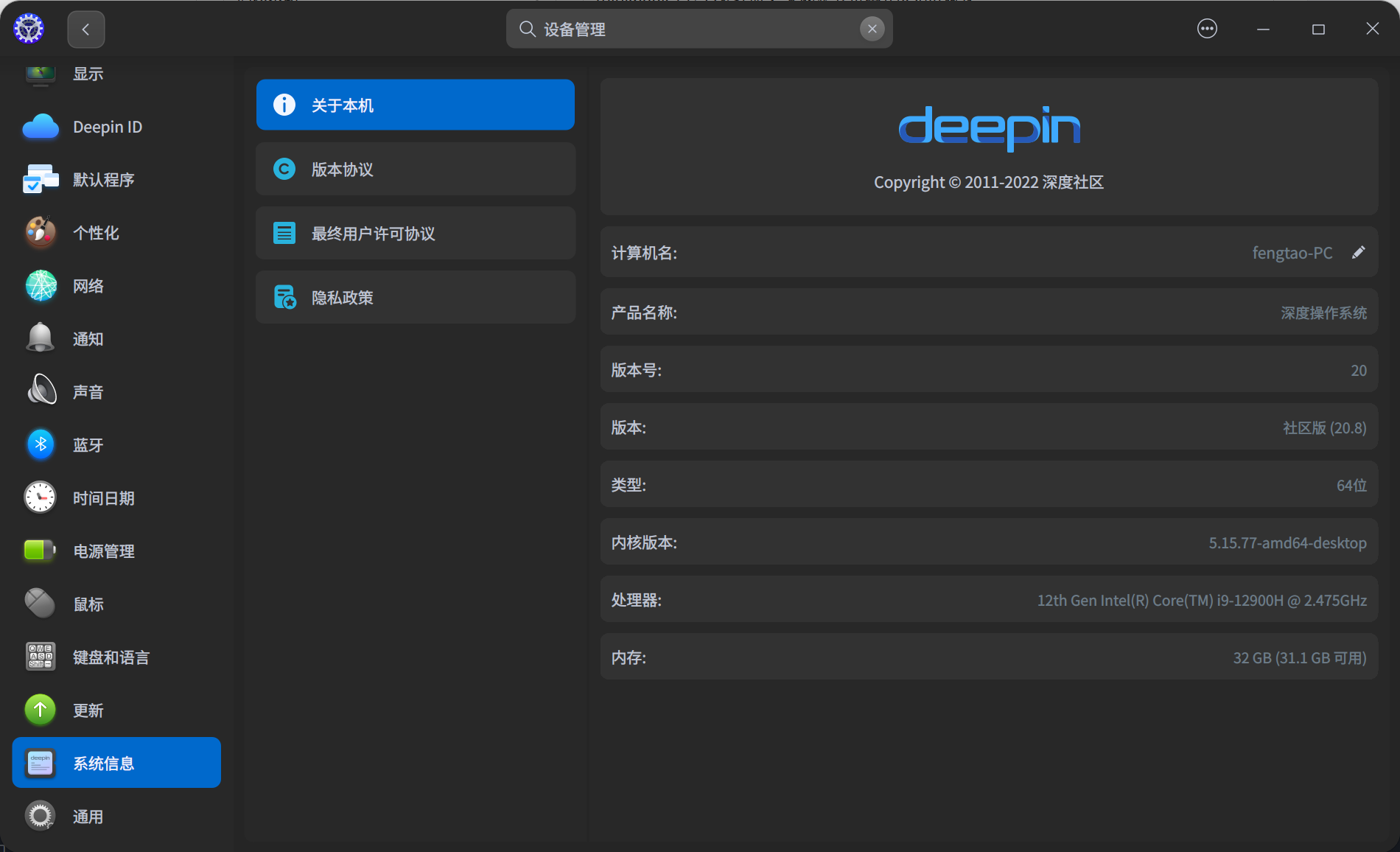Image resolution: width=1400 pixels, height=852 pixels.
Task: Click the 计算机名 label
Action: (644, 253)
